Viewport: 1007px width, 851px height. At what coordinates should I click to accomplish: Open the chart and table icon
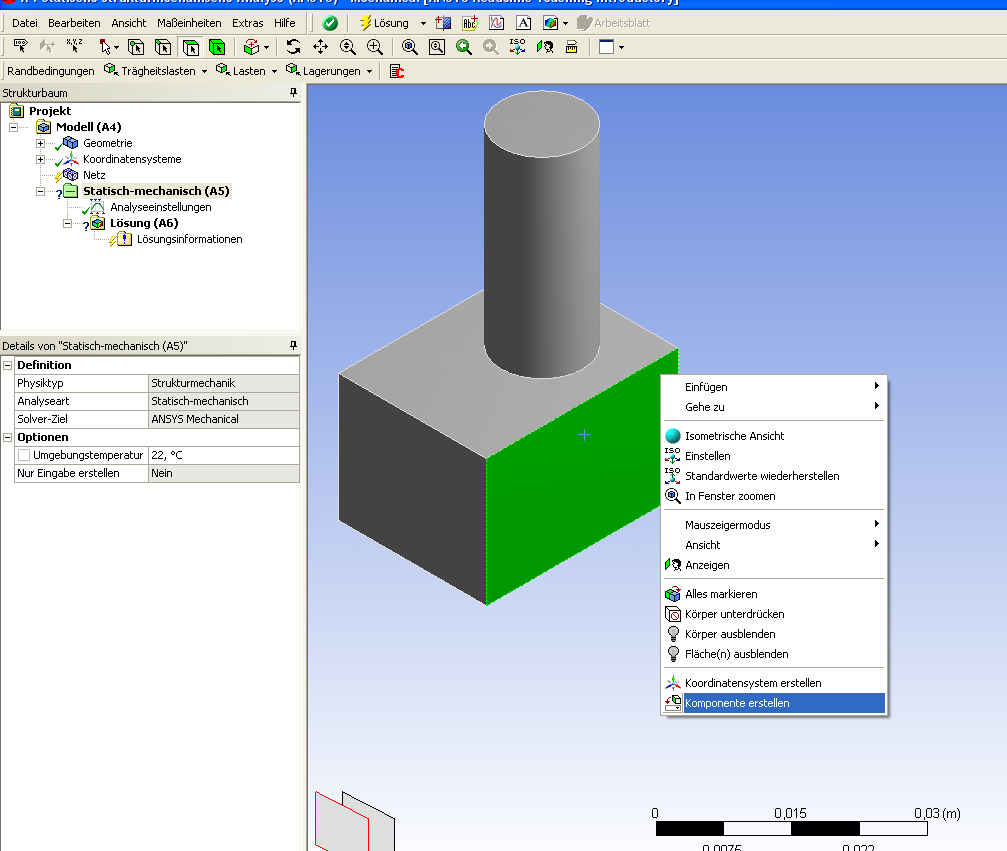pos(497,23)
